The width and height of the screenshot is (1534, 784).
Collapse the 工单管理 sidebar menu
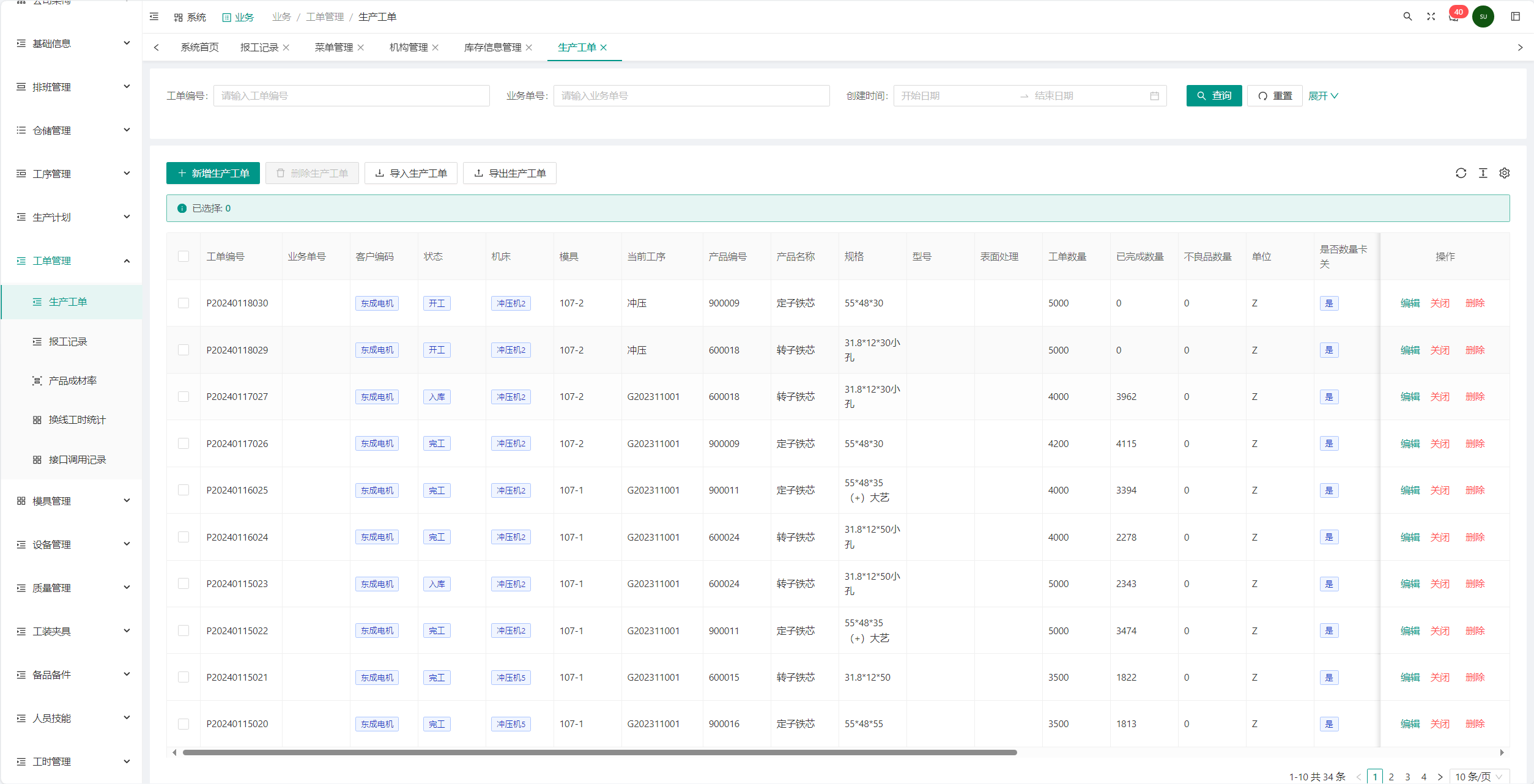tap(72, 261)
